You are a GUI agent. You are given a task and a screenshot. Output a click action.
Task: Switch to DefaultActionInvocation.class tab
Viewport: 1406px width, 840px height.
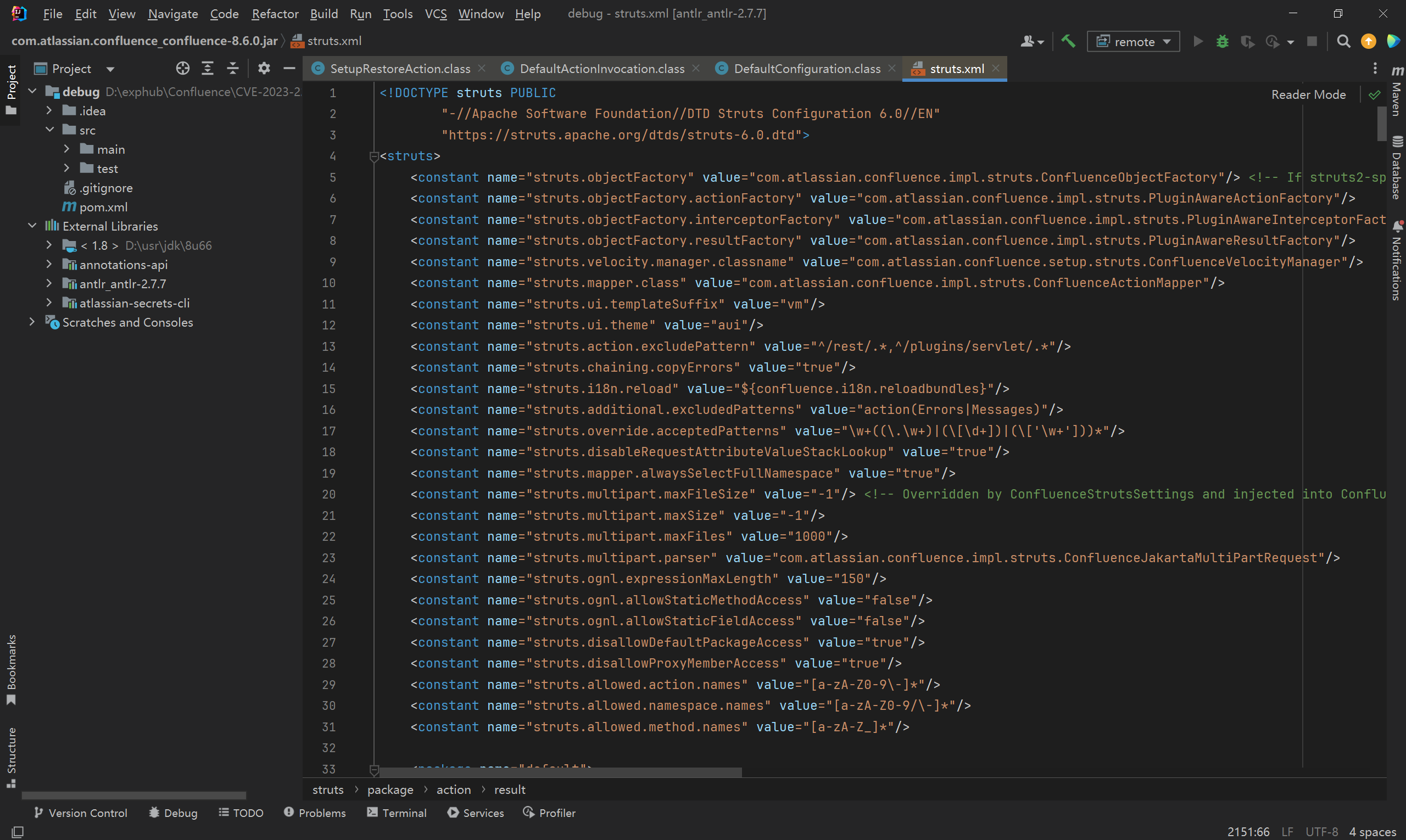(602, 69)
